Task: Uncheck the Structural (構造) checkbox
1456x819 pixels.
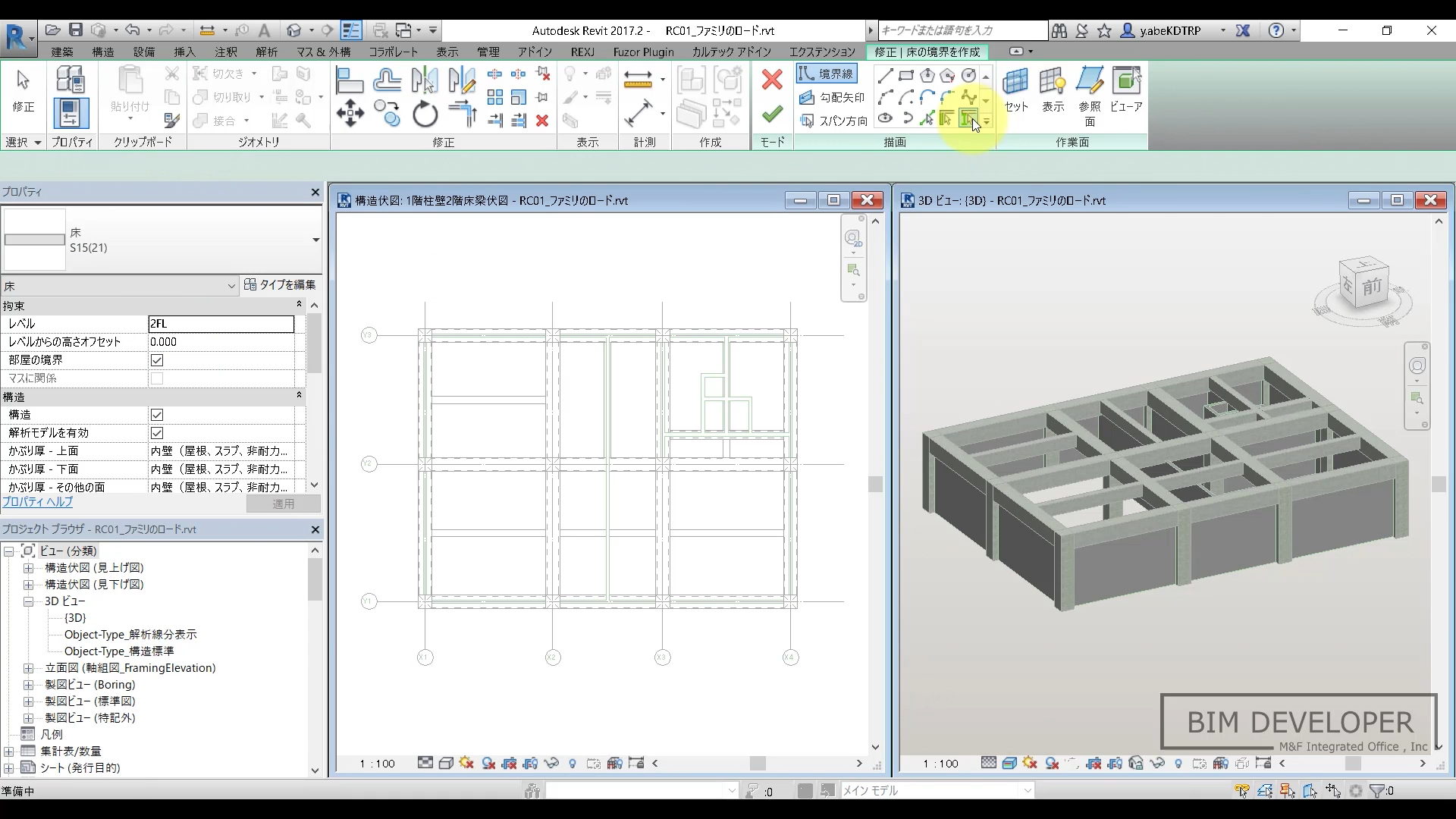Action: [157, 415]
